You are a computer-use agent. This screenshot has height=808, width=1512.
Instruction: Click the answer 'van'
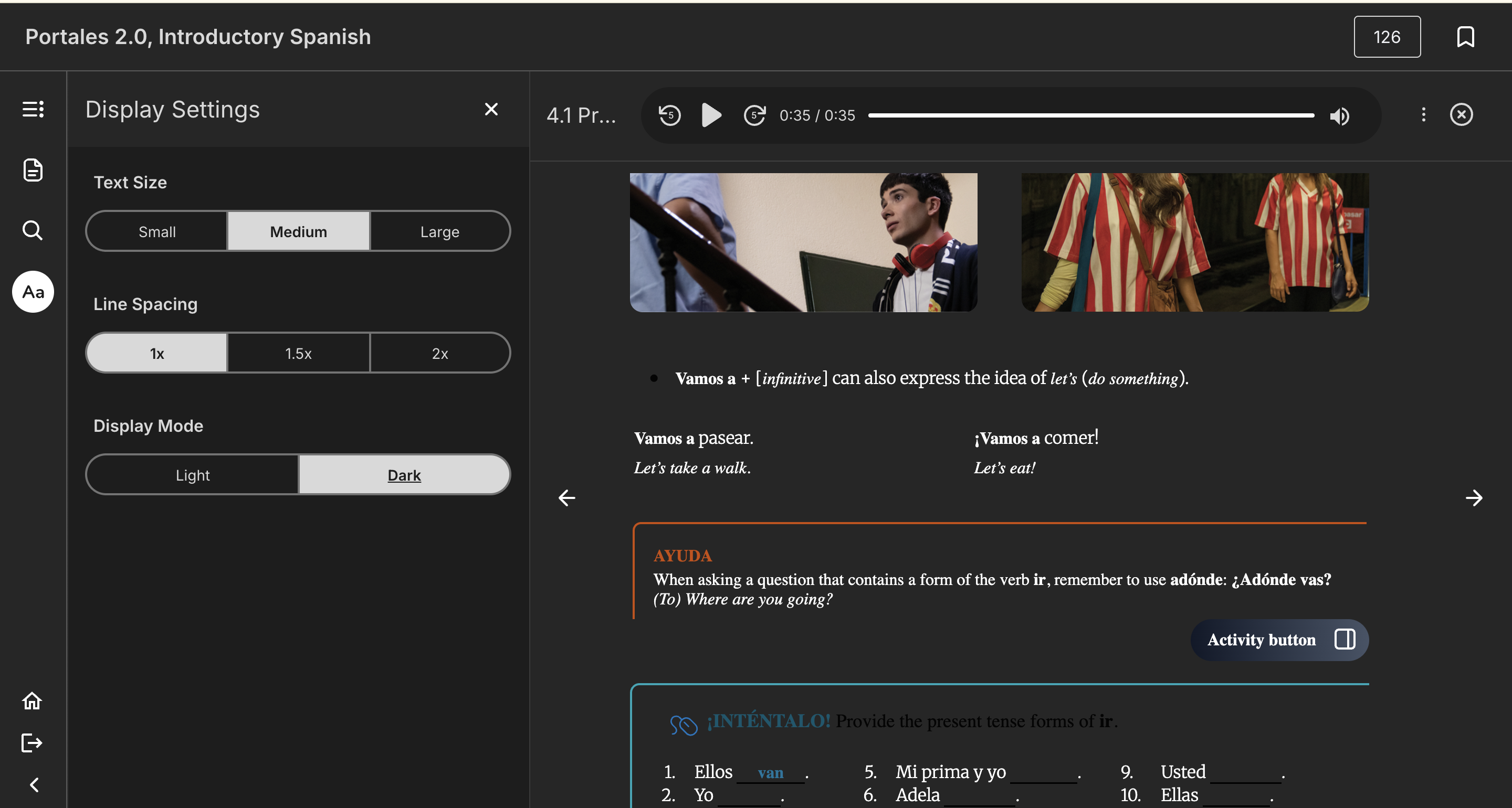pyautogui.click(x=771, y=773)
